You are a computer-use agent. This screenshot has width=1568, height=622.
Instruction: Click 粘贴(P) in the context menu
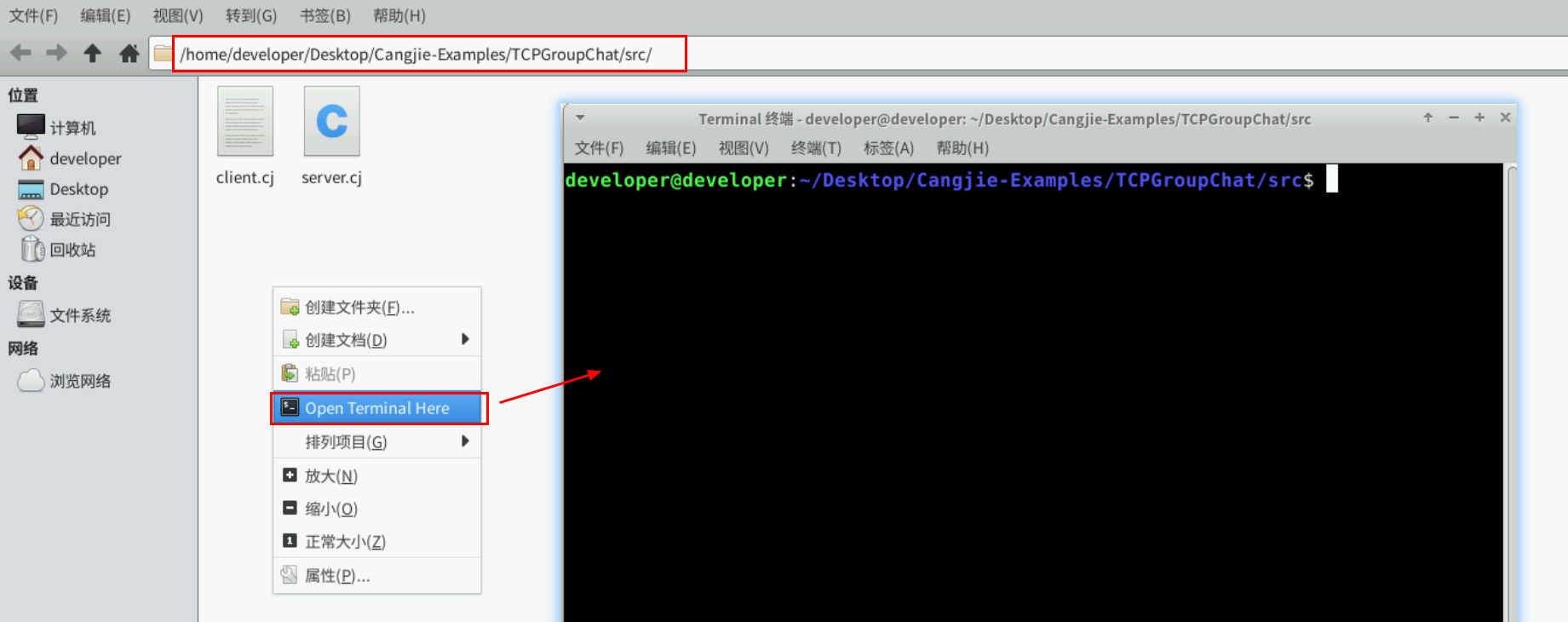coord(376,374)
